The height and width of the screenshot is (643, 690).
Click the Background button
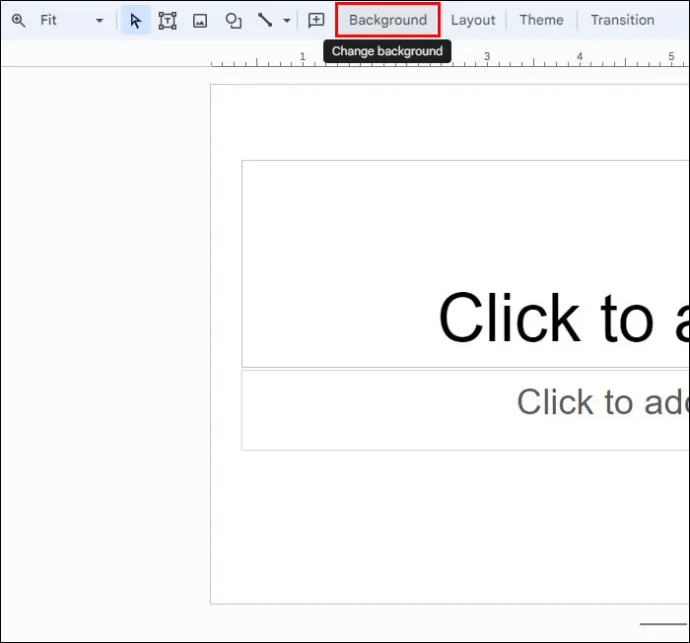pyautogui.click(x=388, y=20)
